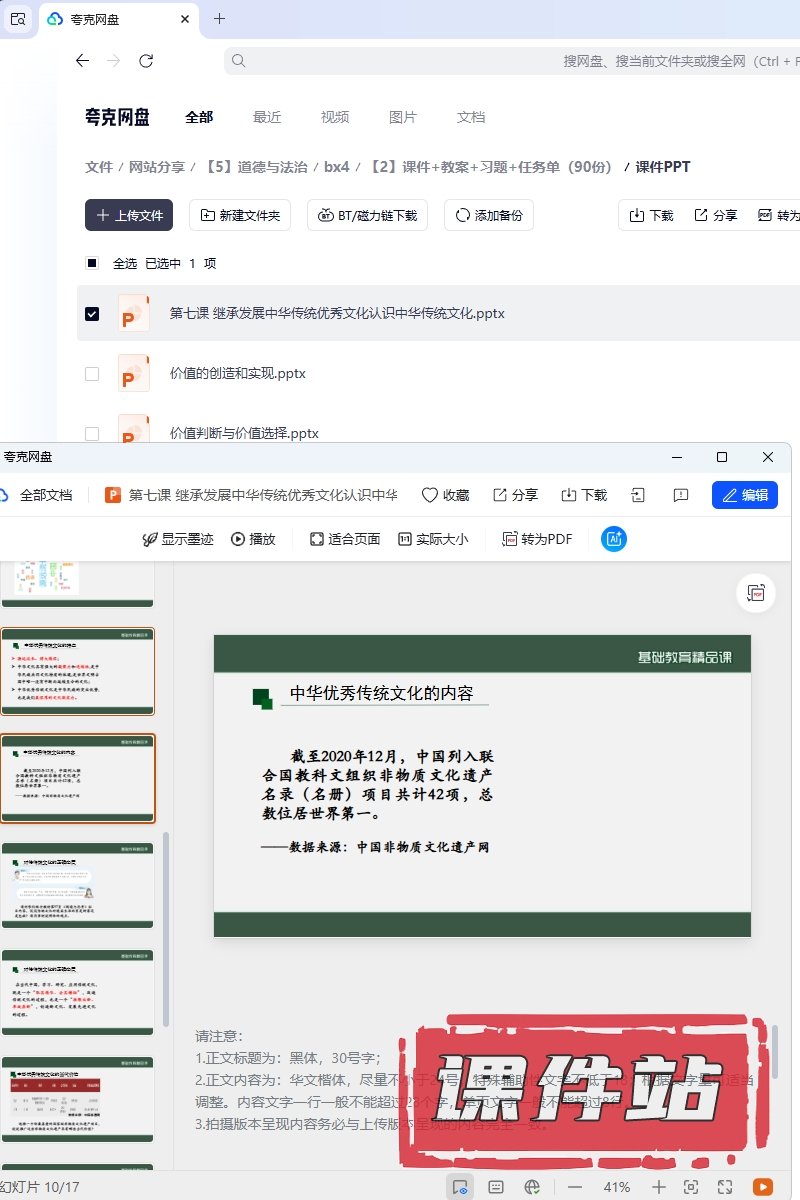This screenshot has height=1200, width=800.
Task: Start slideshow with orange play icon
Action: tap(763, 1187)
